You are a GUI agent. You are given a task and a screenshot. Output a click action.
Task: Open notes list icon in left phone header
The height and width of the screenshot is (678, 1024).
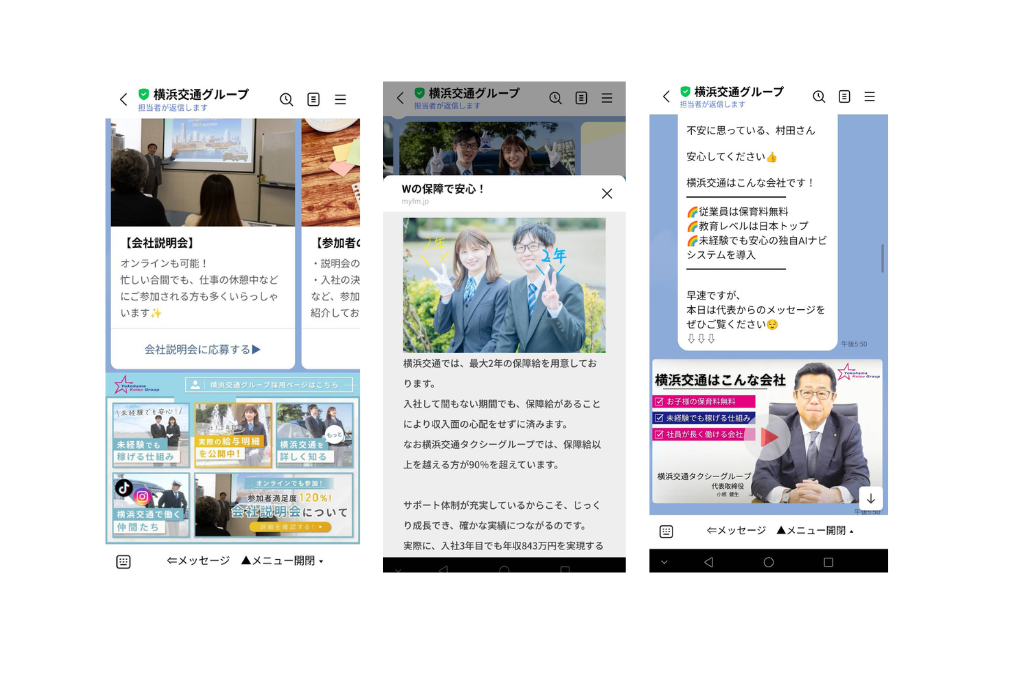(313, 99)
